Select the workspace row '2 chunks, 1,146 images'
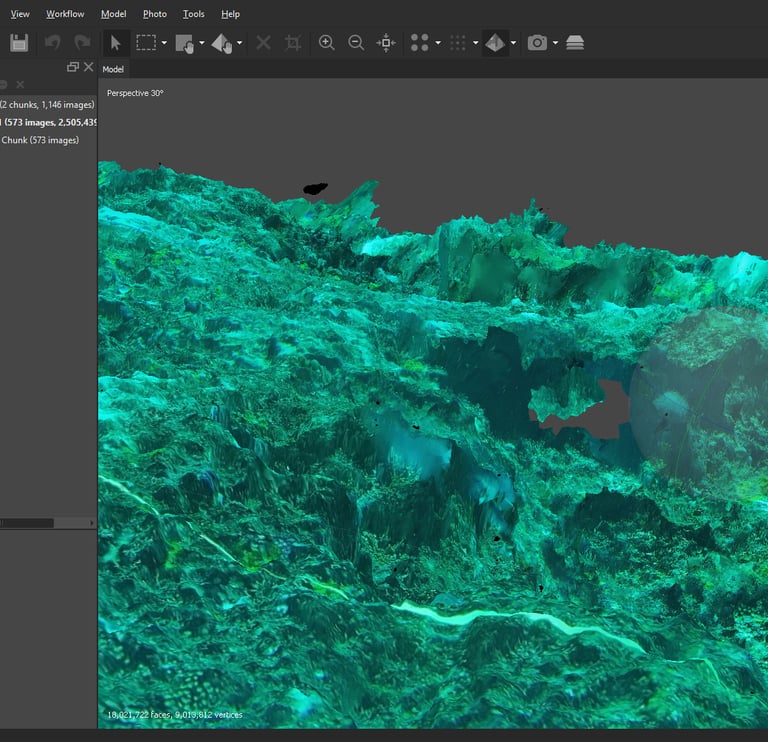 coord(48,105)
